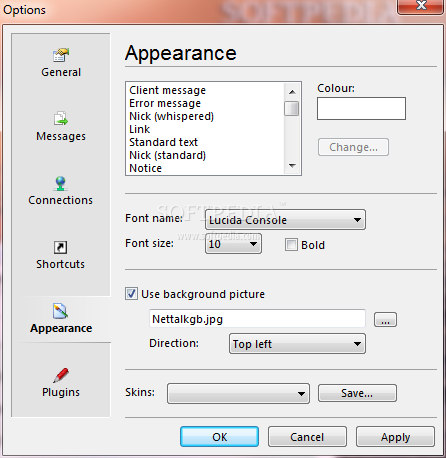Select the Connections globe icon
The image size is (446, 458).
click(61, 183)
